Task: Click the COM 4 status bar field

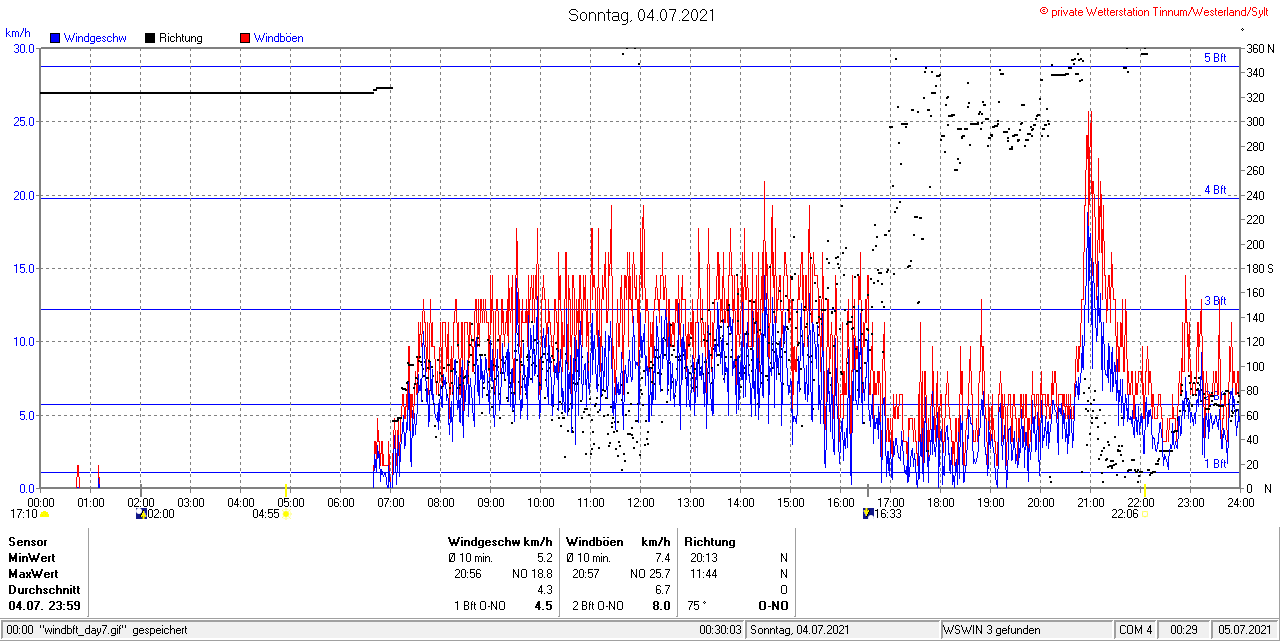Action: point(1136,630)
